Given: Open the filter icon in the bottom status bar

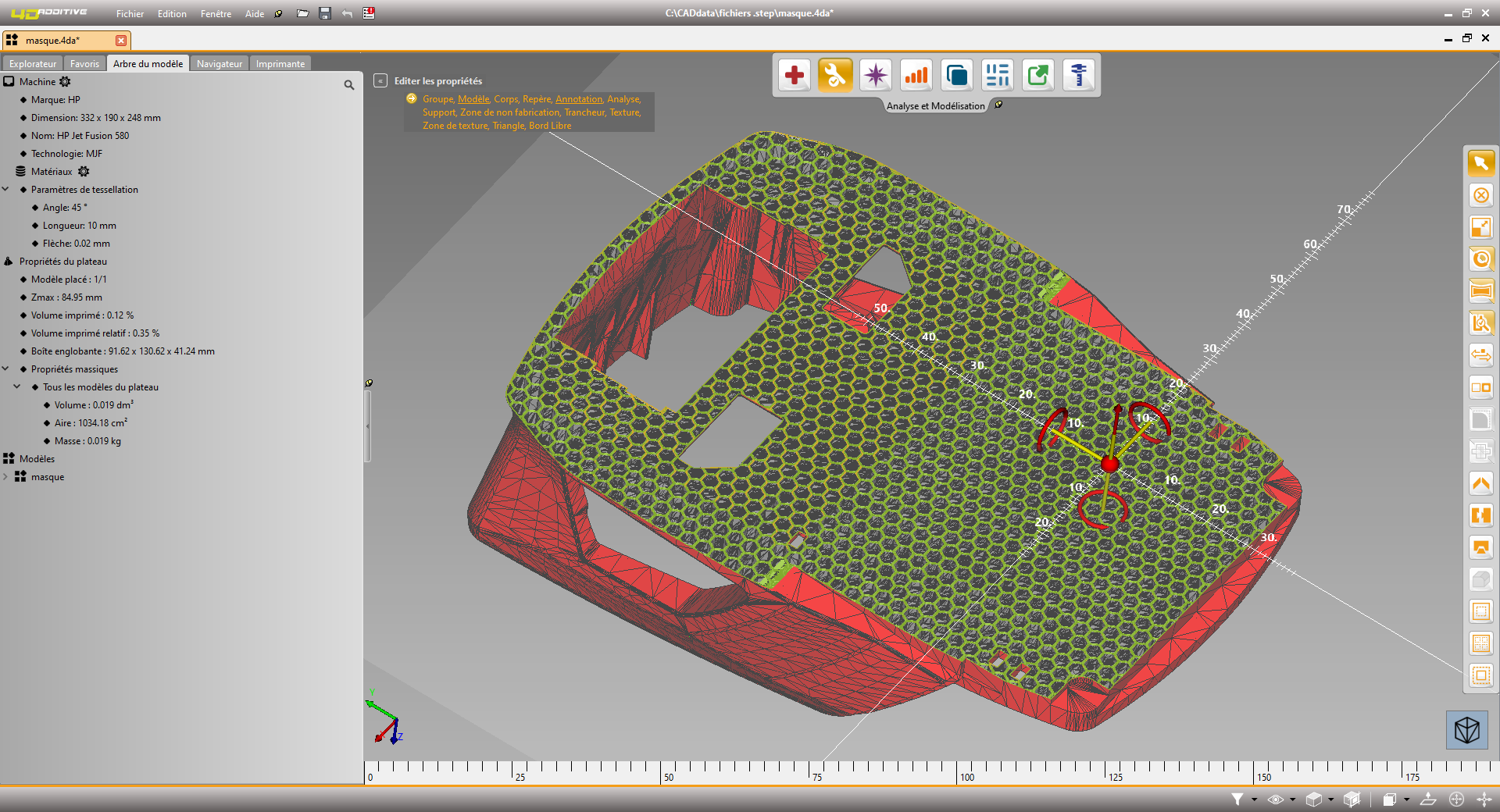Looking at the screenshot, I should tap(1237, 800).
